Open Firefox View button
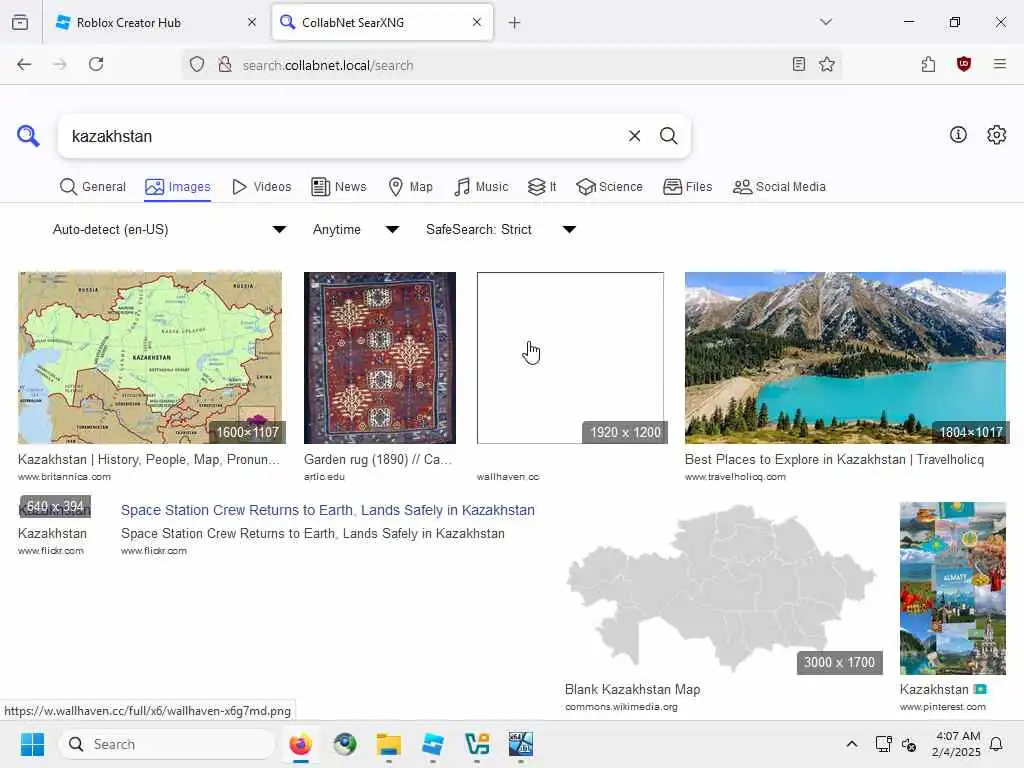The width and height of the screenshot is (1024, 768). [20, 22]
